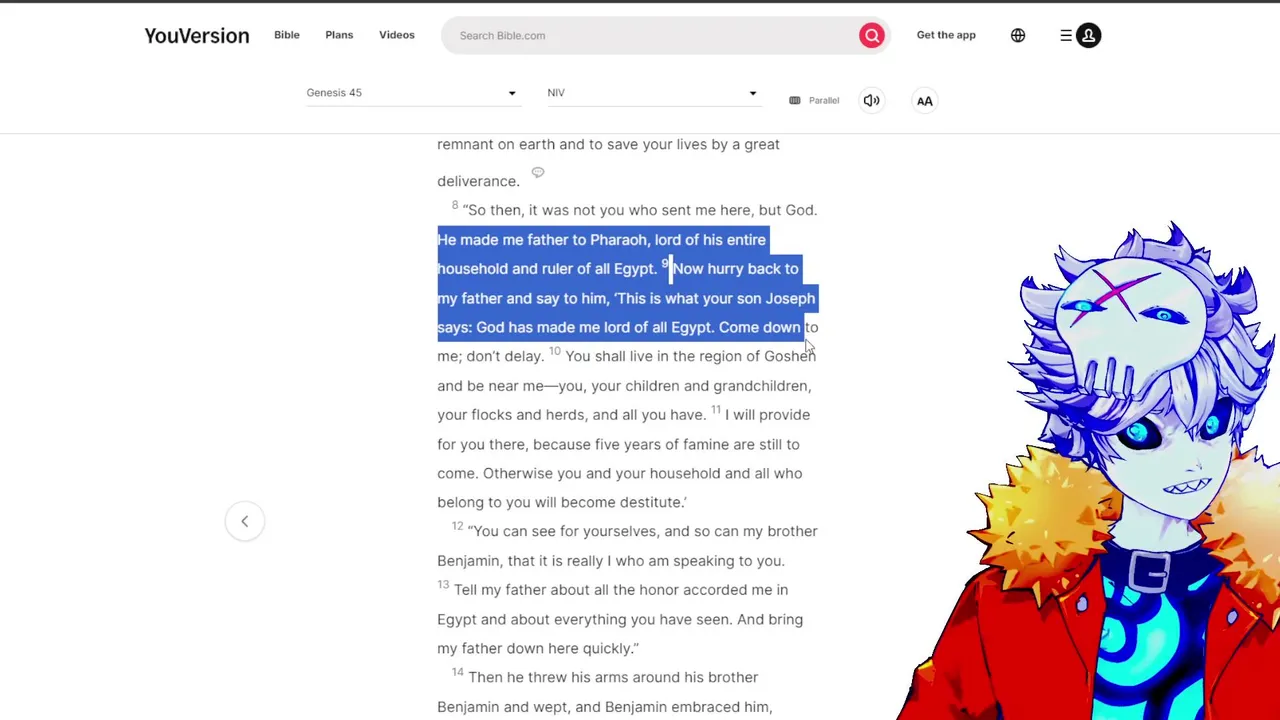Image resolution: width=1280 pixels, height=720 pixels.
Task: Click the word "deliverance."
Action: click(478, 181)
